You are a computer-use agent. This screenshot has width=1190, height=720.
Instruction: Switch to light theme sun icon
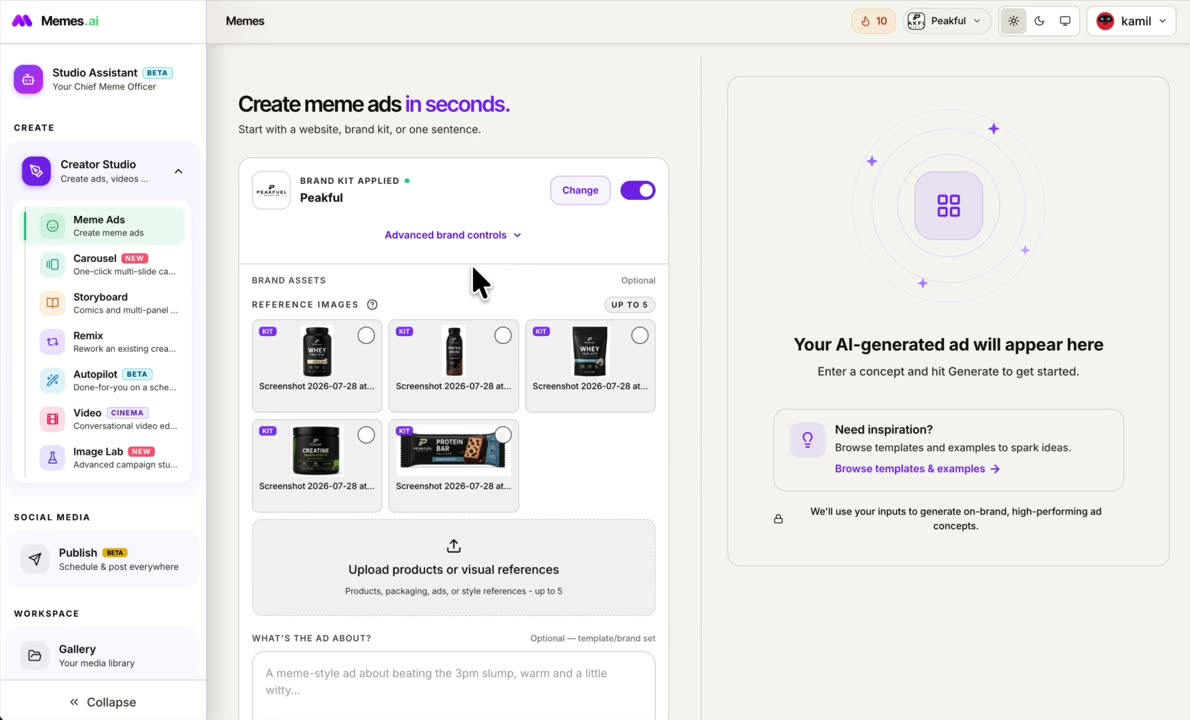[x=1013, y=21]
